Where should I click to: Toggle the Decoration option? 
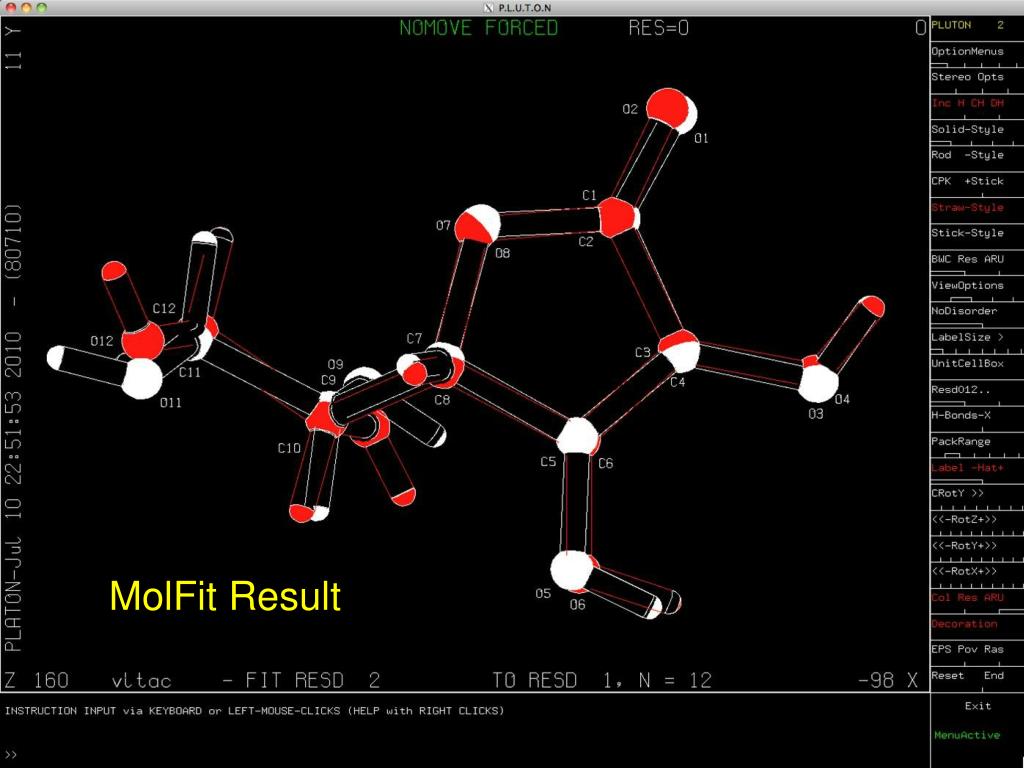[964, 623]
